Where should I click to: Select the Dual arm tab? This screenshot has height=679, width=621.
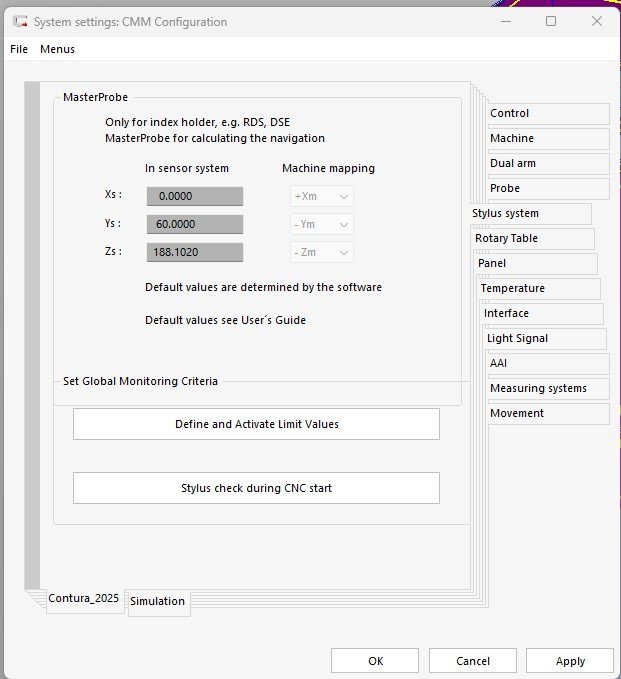click(x=546, y=164)
